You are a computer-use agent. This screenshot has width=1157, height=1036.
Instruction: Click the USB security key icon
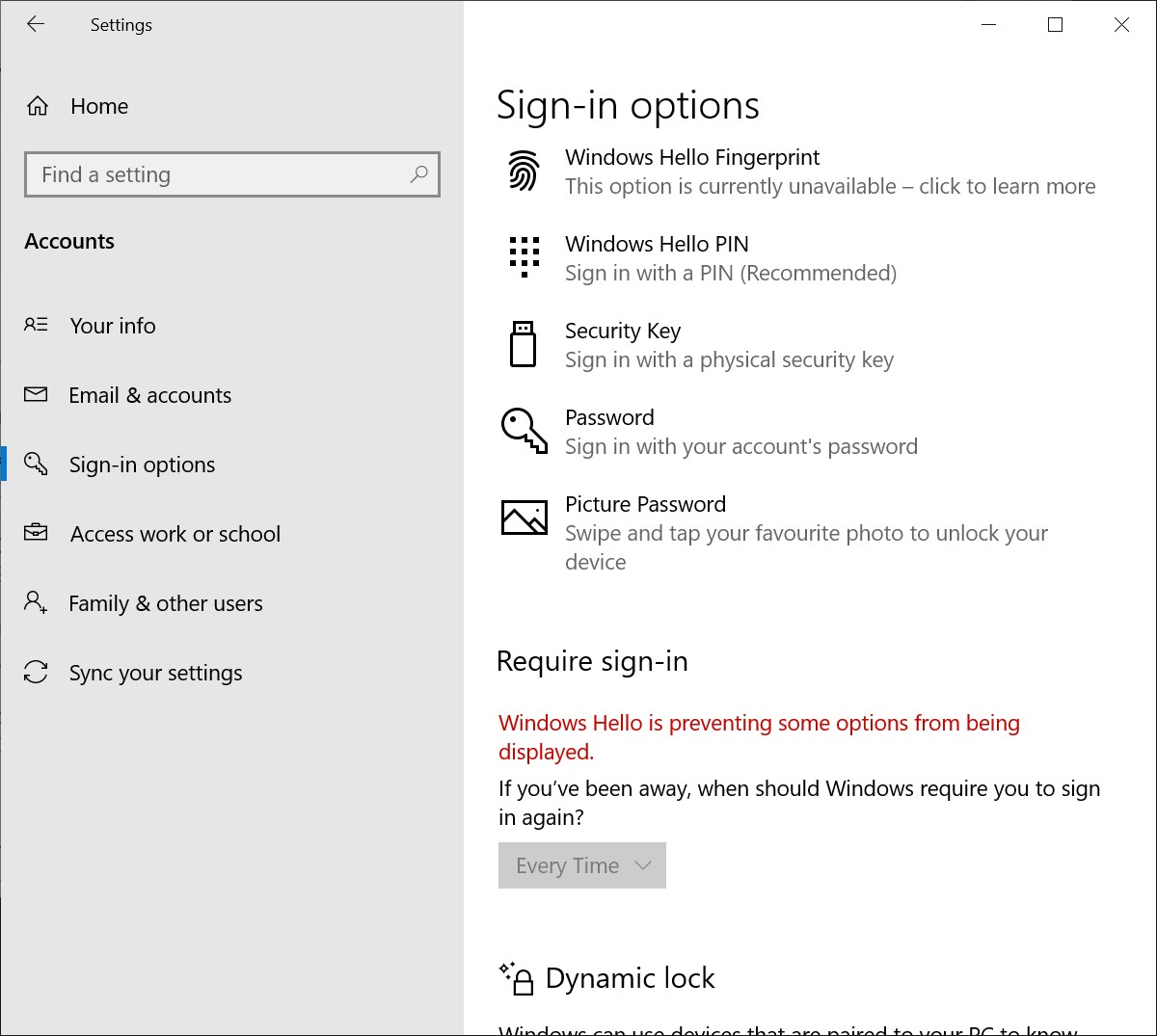pyautogui.click(x=524, y=344)
